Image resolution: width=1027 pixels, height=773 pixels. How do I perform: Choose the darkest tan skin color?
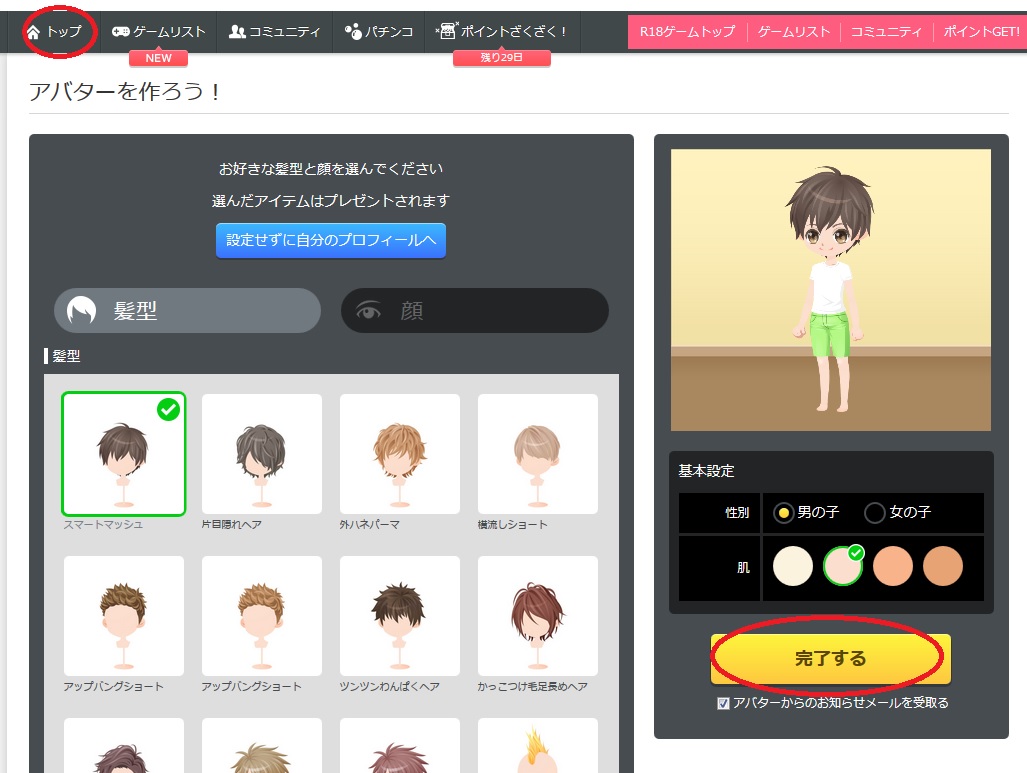[943, 566]
